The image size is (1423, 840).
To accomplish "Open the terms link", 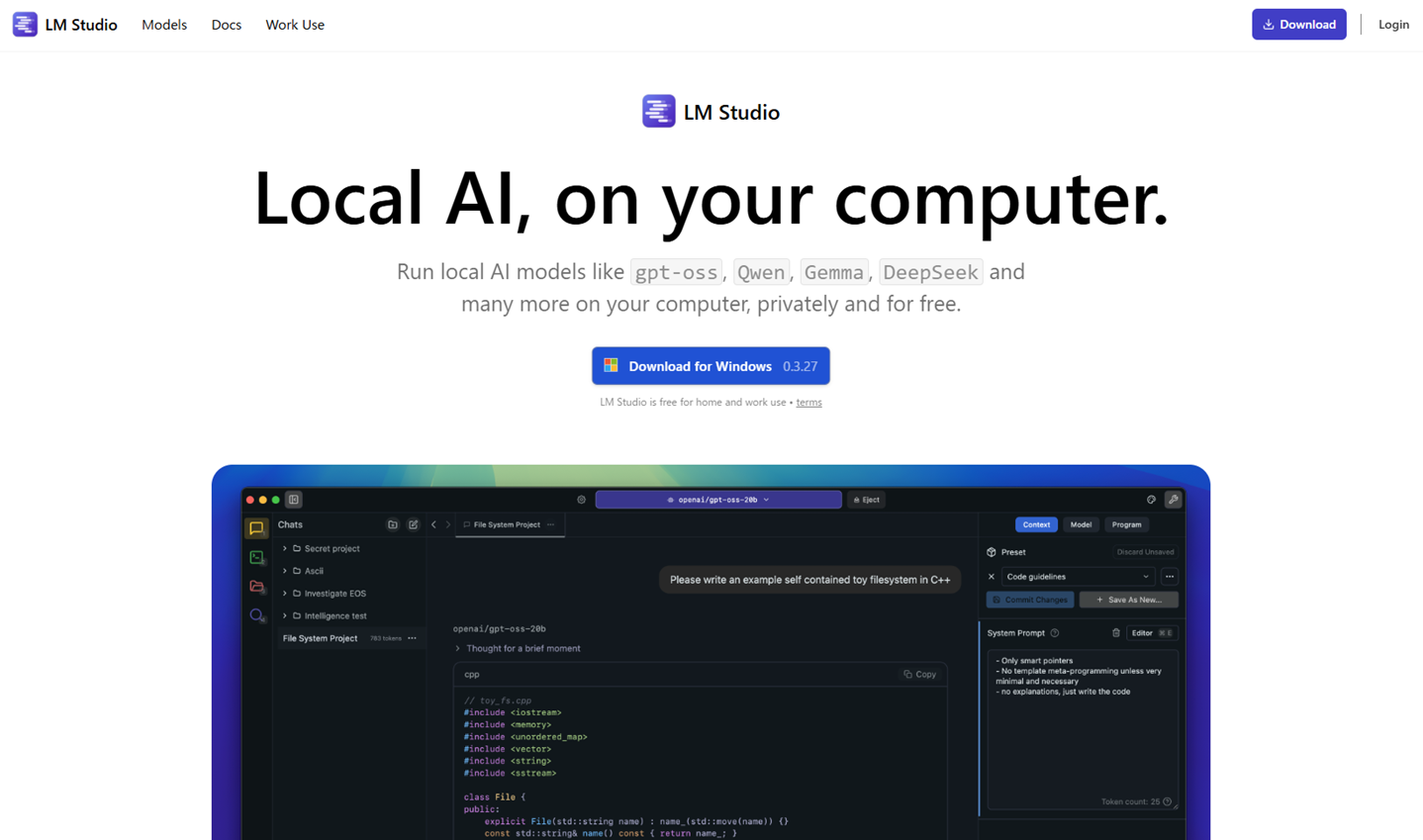I will [808, 403].
